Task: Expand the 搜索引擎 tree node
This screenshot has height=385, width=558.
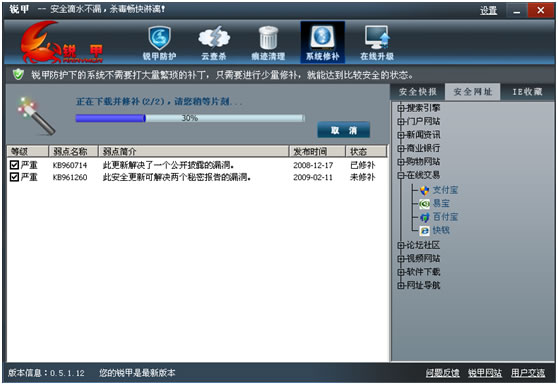Action: click(401, 108)
